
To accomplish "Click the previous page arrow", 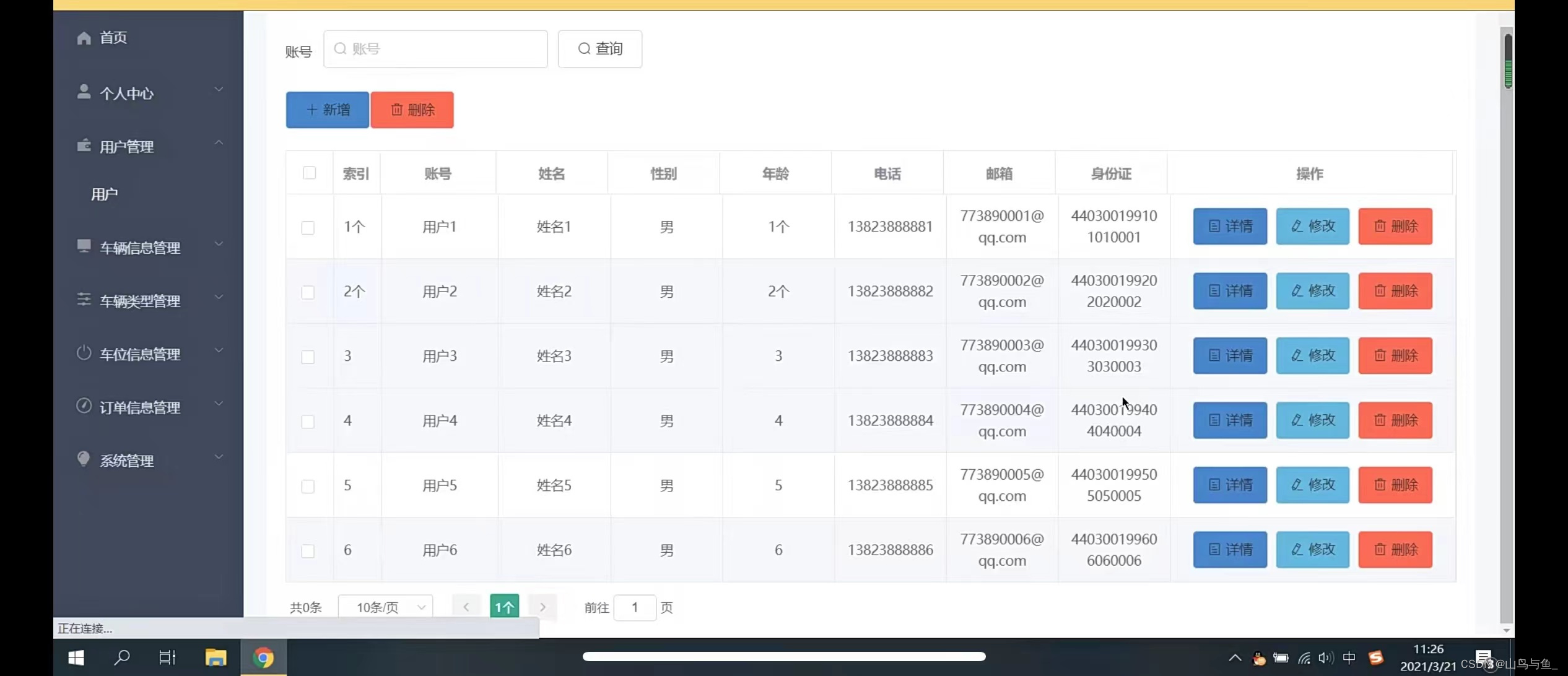I will tap(466, 607).
